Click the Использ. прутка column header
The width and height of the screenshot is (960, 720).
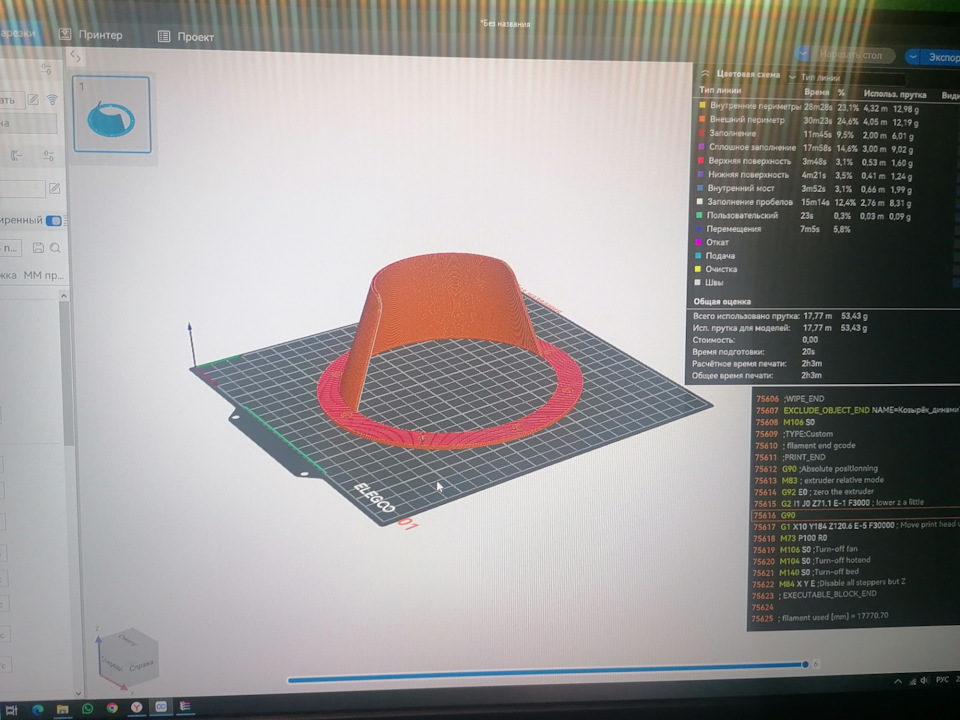click(894, 94)
